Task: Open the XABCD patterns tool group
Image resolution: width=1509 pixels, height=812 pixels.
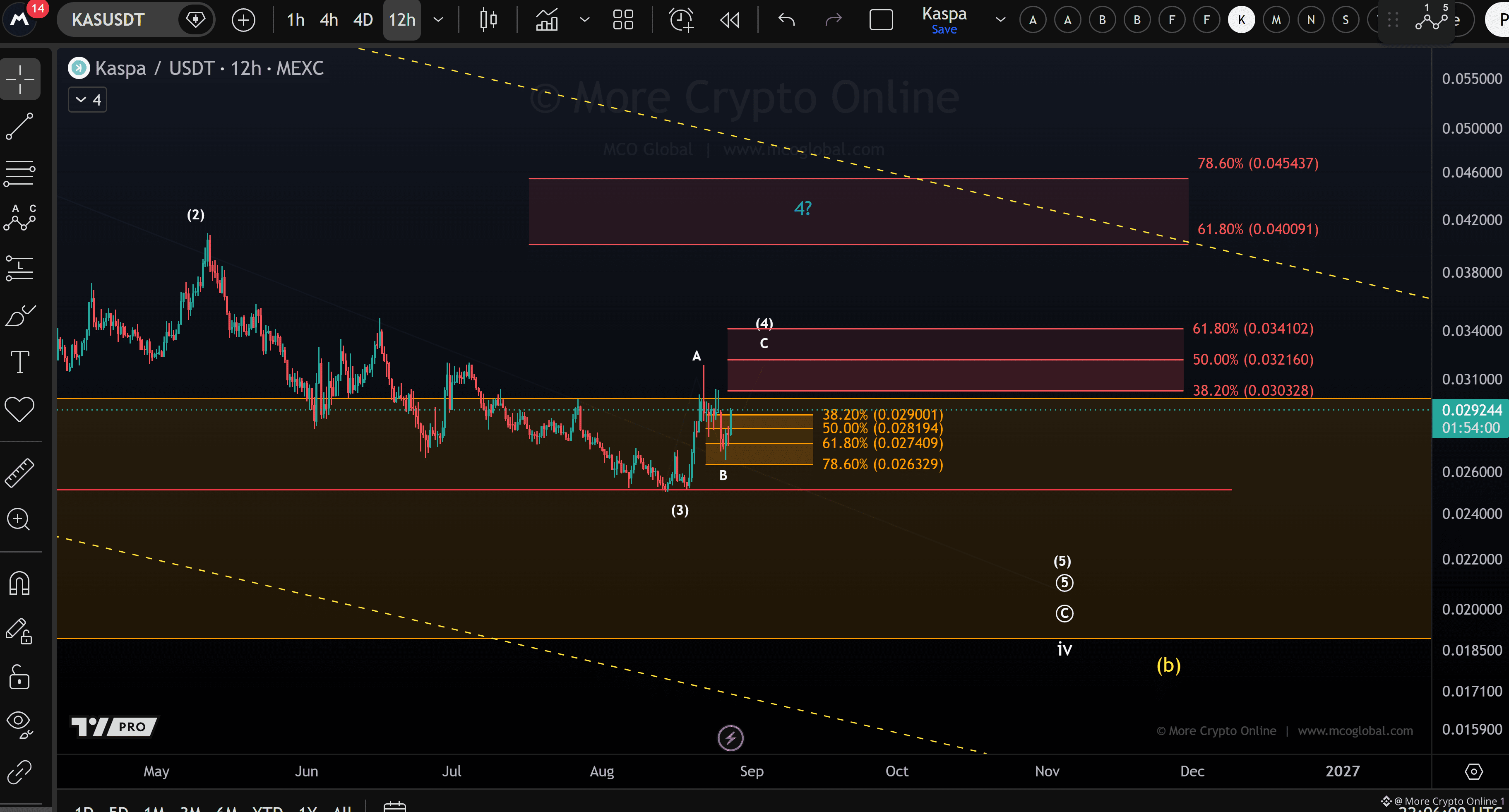Action: [20, 219]
